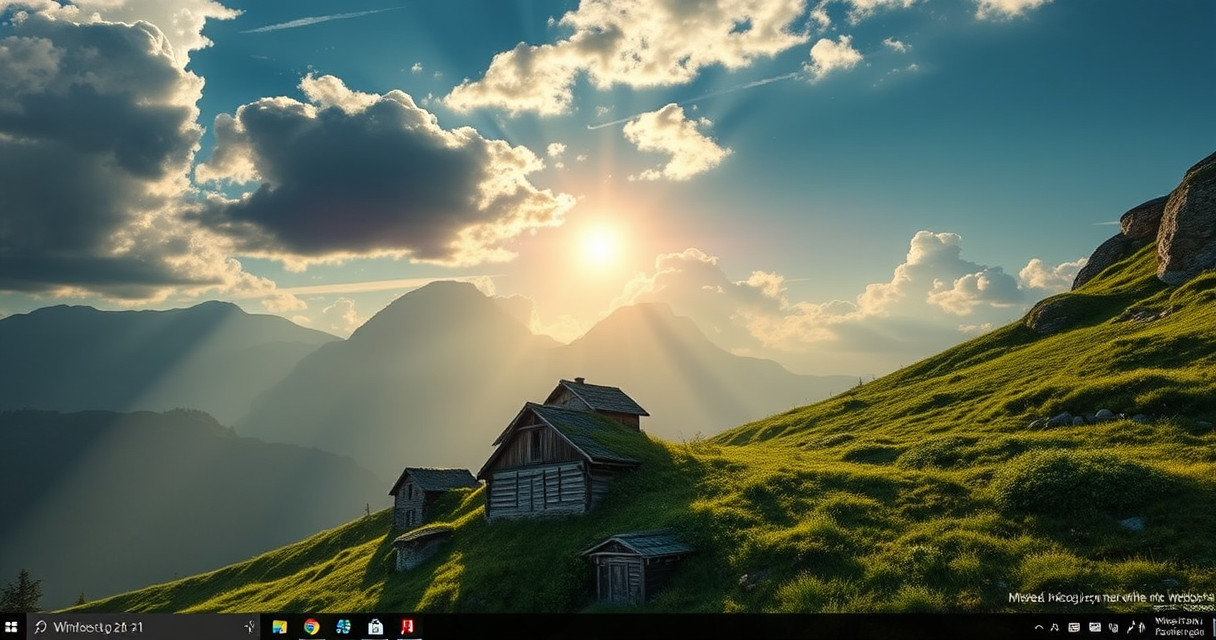Click the second tray icon right of the chevron
1216x640 pixels.
(1074, 627)
